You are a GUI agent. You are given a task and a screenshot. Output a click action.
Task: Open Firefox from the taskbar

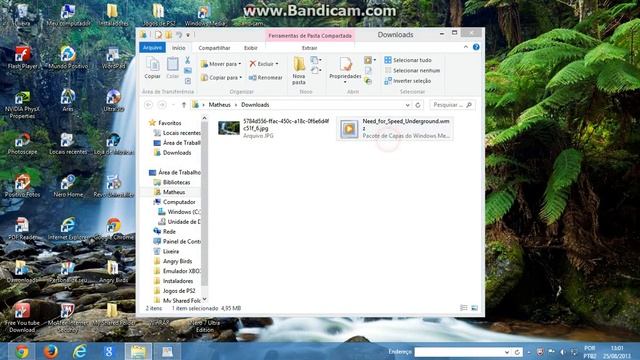[51, 351]
